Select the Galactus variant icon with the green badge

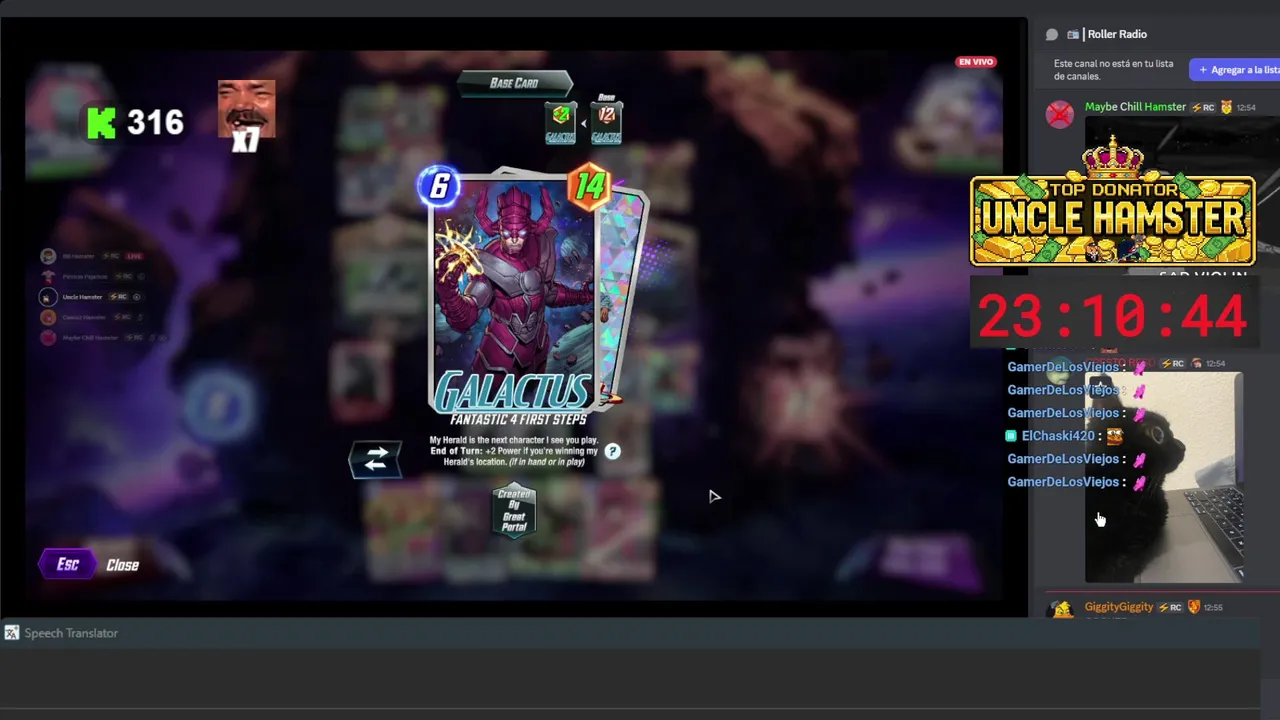(561, 123)
